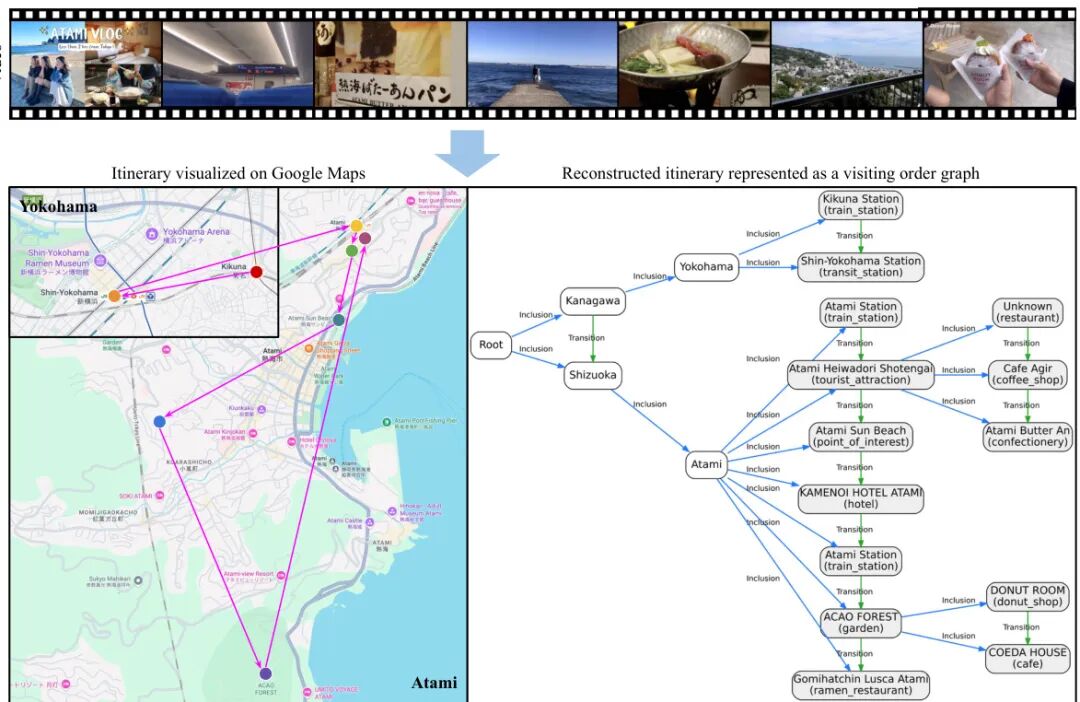Click the teal marker near Atami Sun Beach

(339, 320)
